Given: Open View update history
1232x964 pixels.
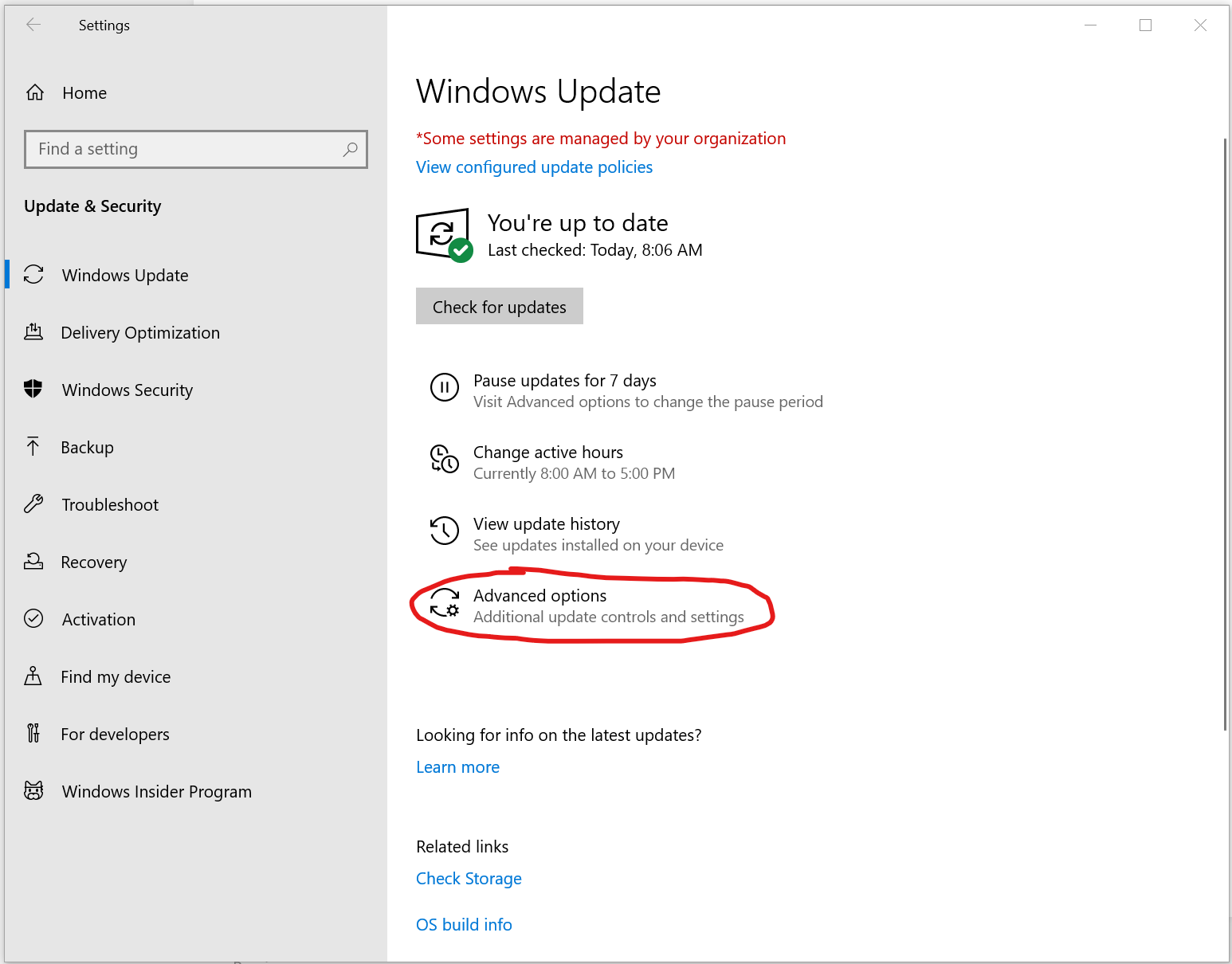Looking at the screenshot, I should (577, 534).
